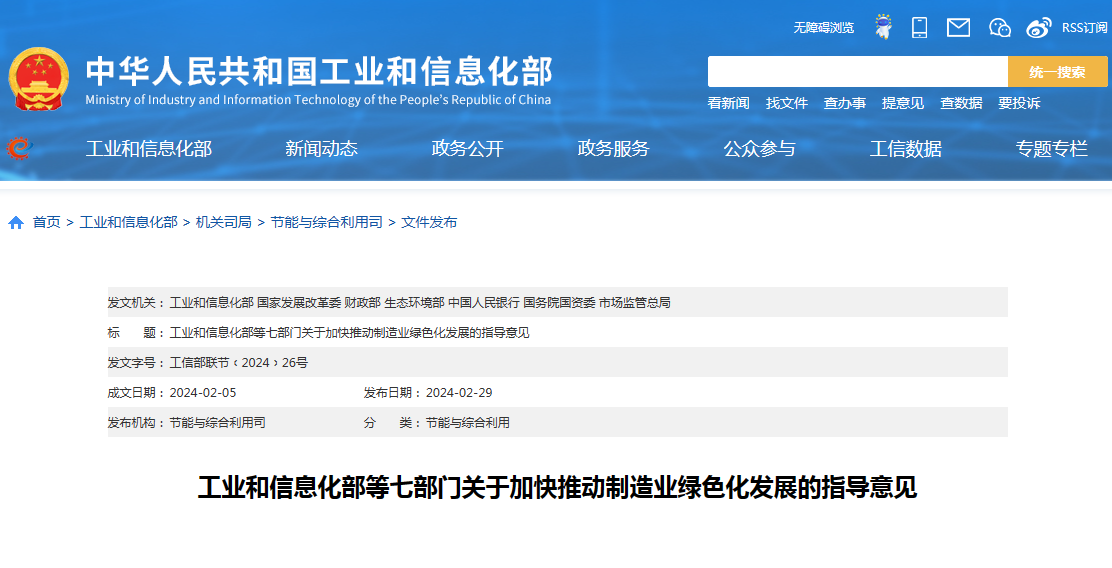Click the 标题 row document title text
This screenshot has width=1112, height=568.
pos(350,333)
